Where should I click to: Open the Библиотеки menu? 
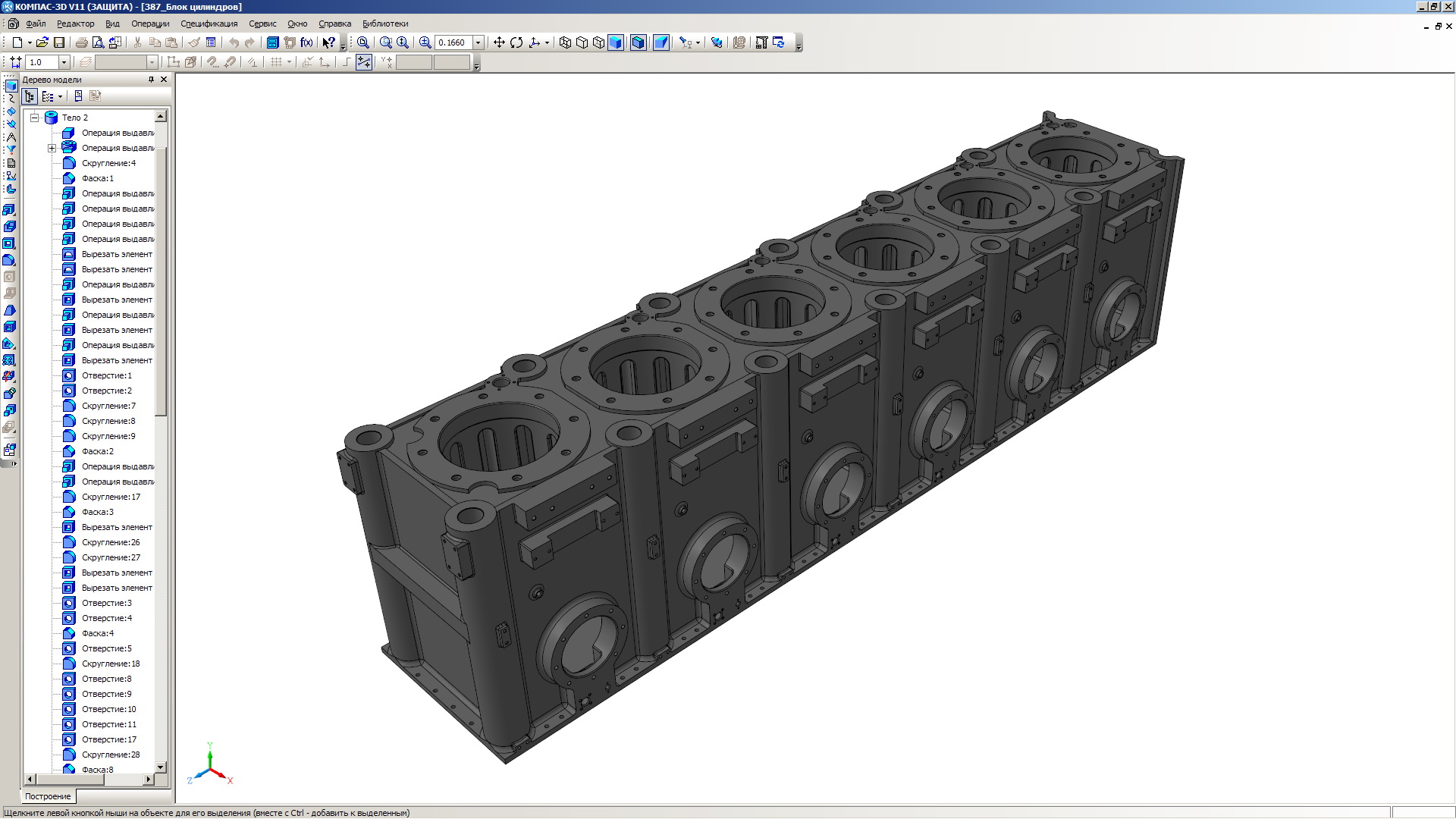384,24
